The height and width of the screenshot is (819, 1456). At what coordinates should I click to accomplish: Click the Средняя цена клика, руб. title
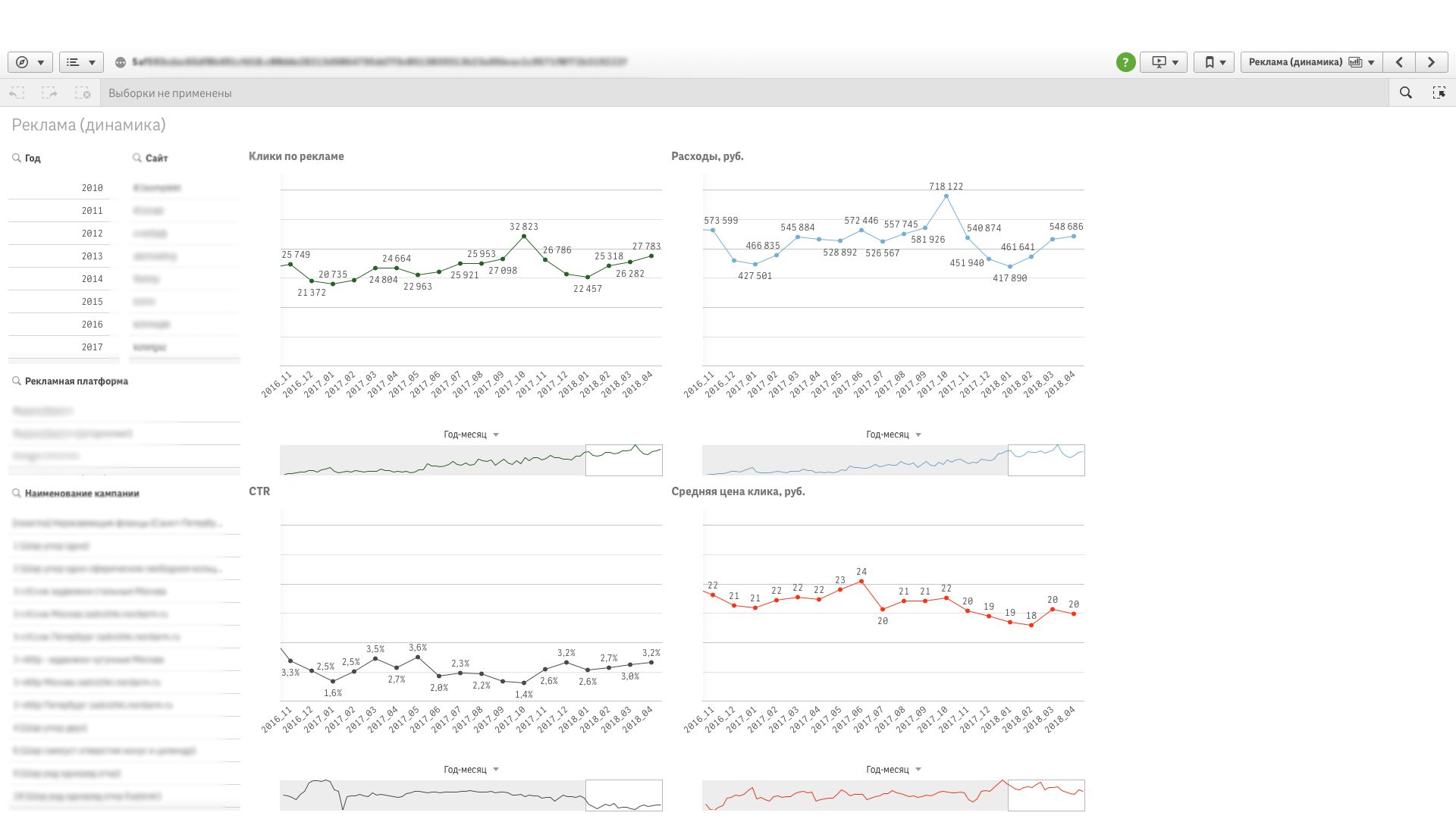click(738, 491)
